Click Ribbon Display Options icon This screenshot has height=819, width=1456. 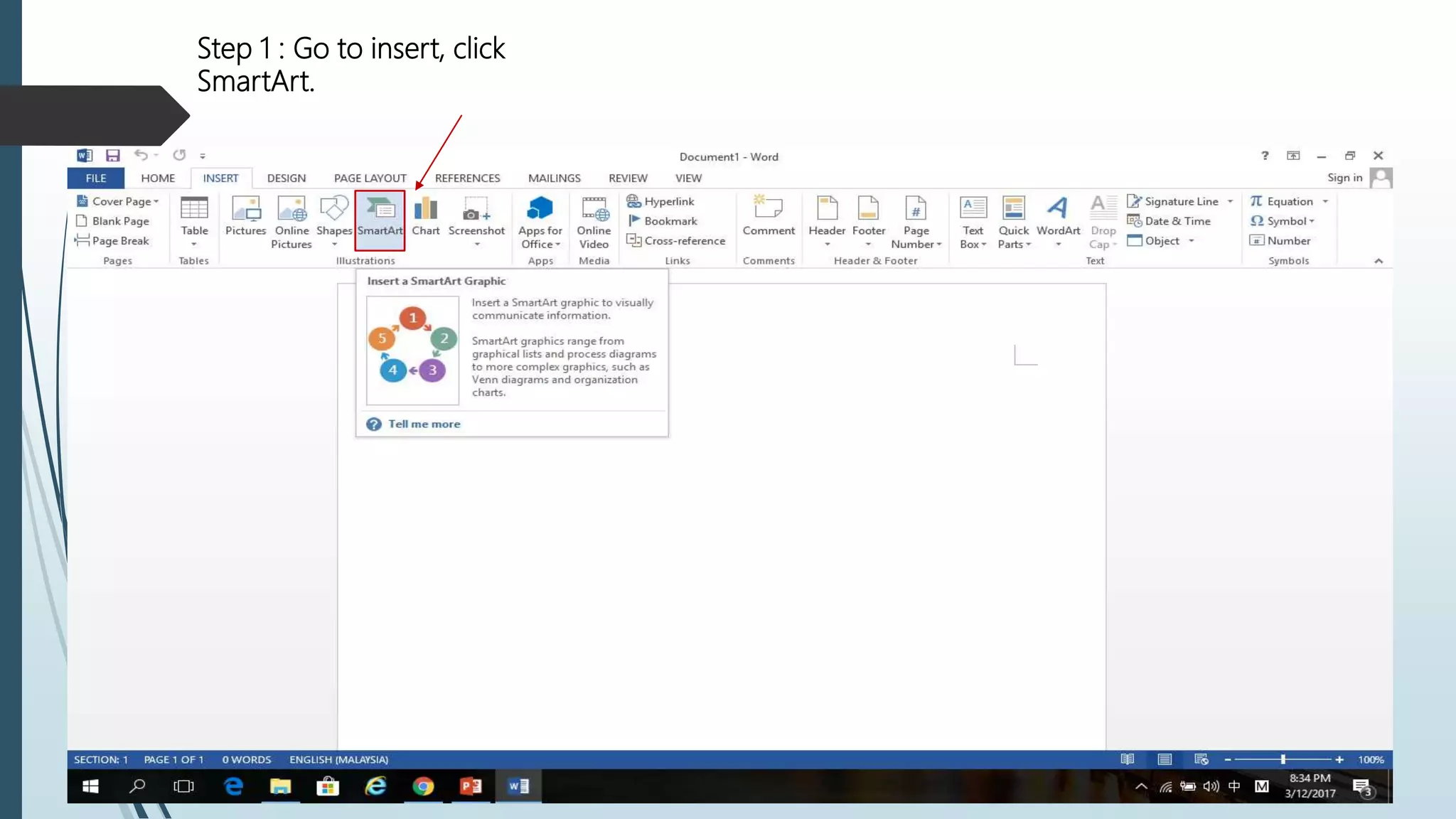click(1293, 156)
